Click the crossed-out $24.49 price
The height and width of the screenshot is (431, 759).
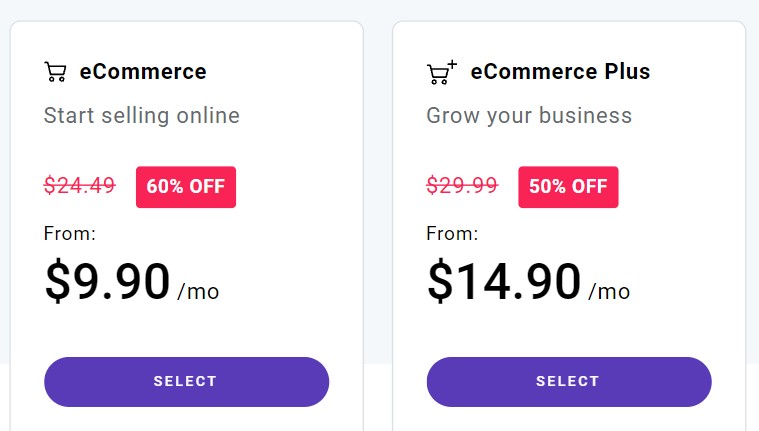click(79, 185)
